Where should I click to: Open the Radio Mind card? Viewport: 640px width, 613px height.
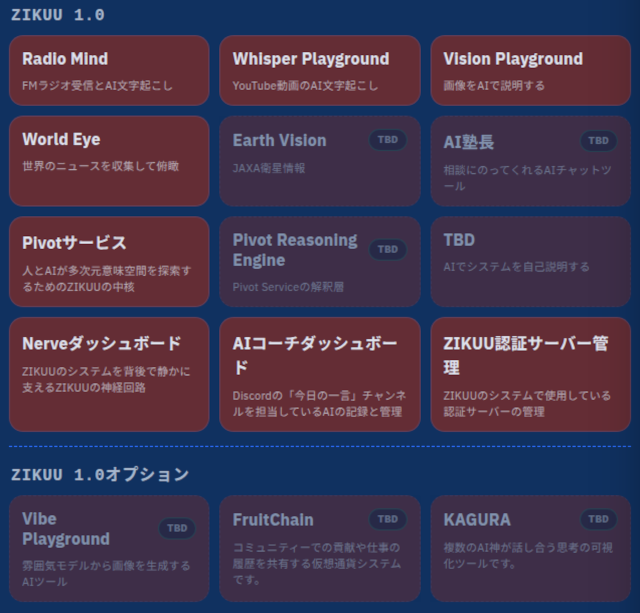109,71
